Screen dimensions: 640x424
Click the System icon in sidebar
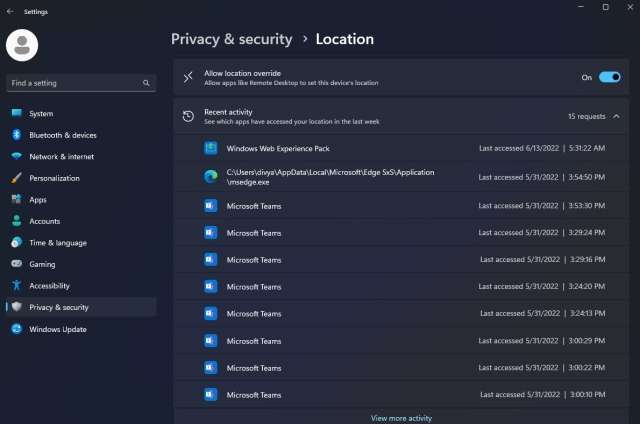pos(16,113)
